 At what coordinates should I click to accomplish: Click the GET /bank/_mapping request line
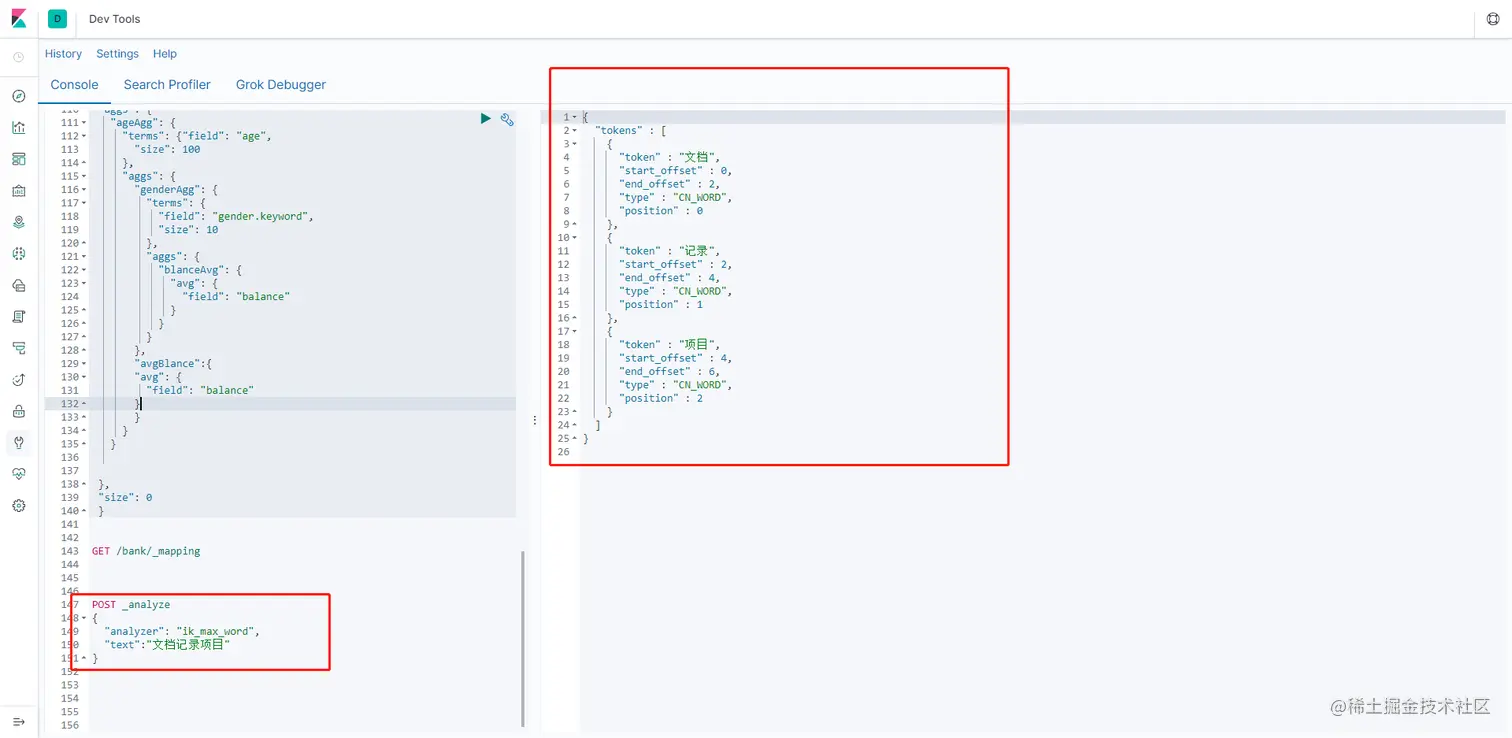pyautogui.click(x=146, y=551)
